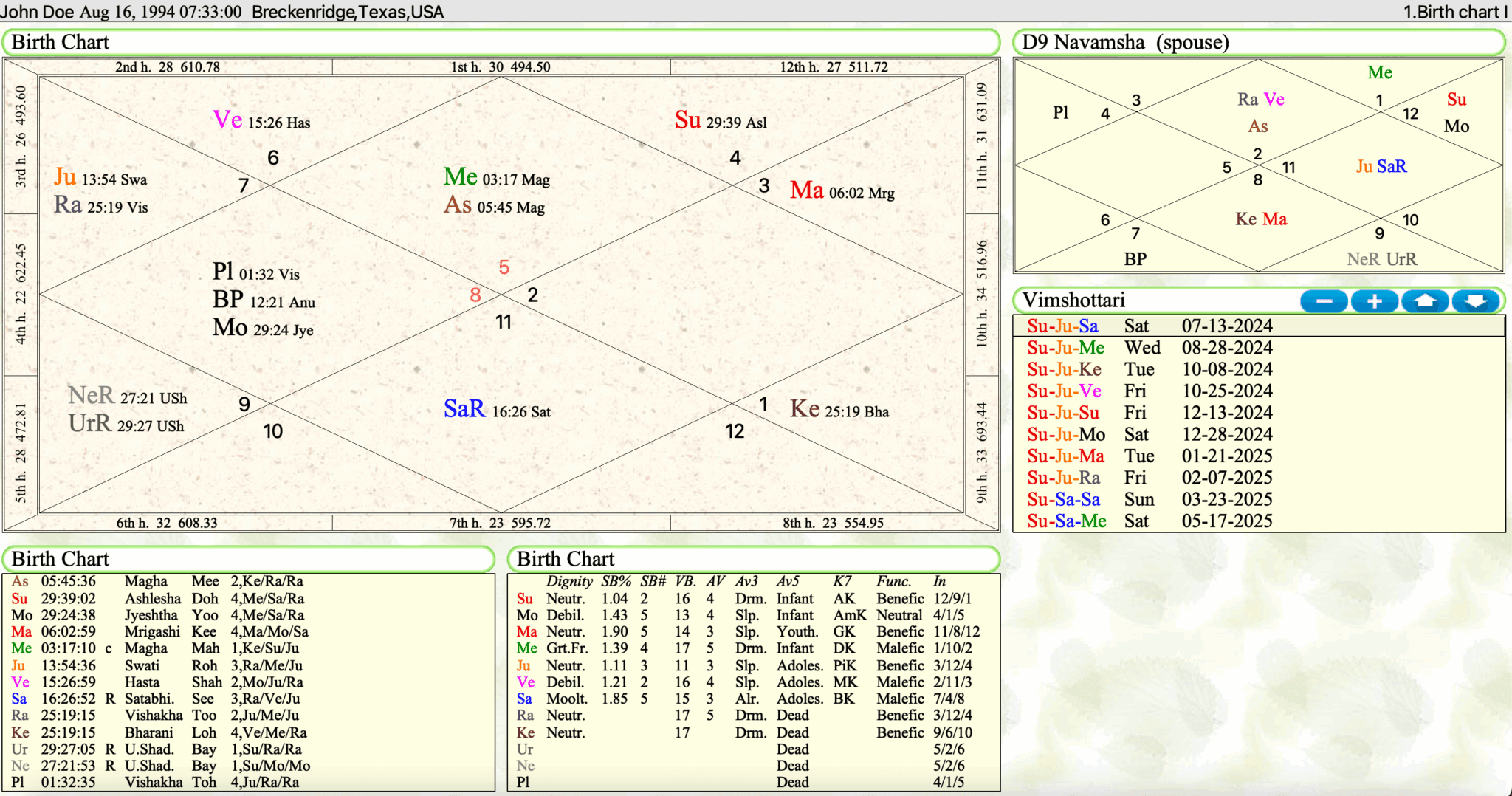The width and height of the screenshot is (1512, 796).
Task: Click the minus button in Vimshottari panel
Action: (x=1324, y=301)
